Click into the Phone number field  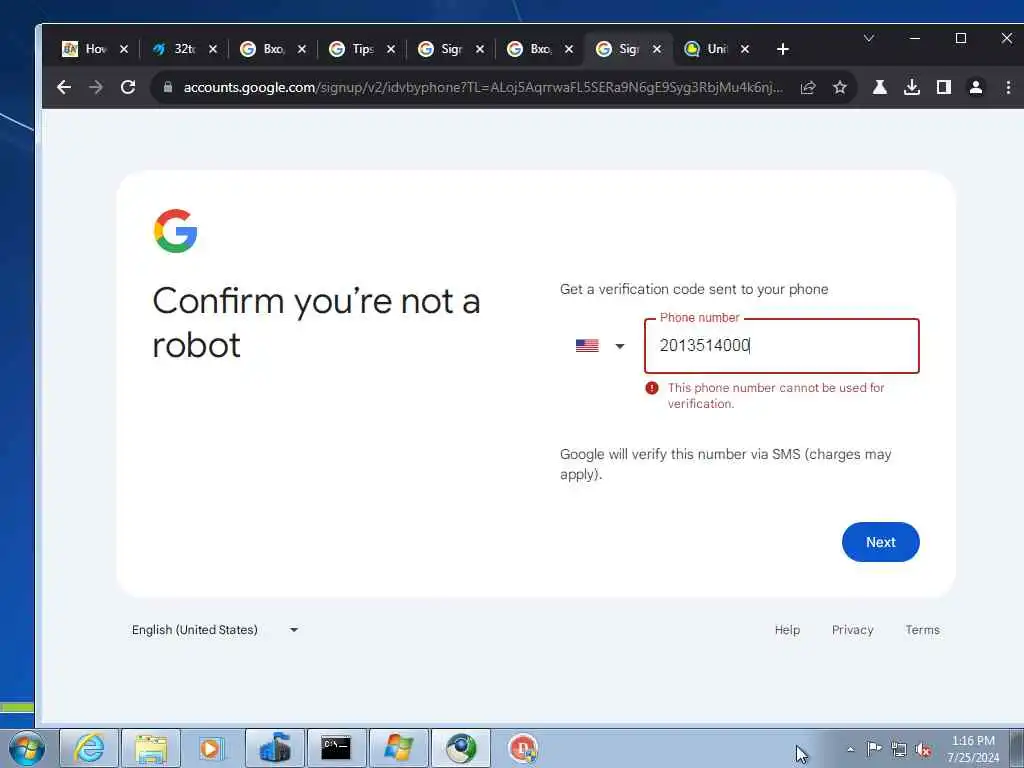[x=782, y=345]
